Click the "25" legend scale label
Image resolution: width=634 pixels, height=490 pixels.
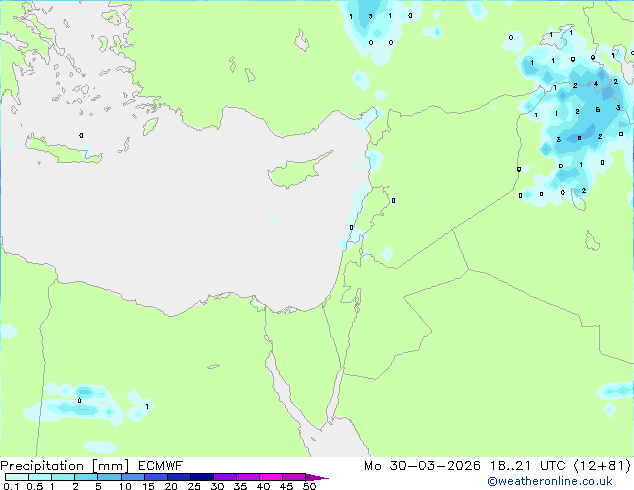pos(194,486)
